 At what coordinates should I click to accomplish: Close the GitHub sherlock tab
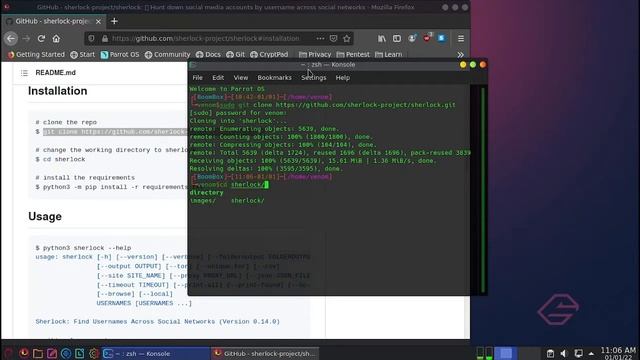click(x=98, y=21)
